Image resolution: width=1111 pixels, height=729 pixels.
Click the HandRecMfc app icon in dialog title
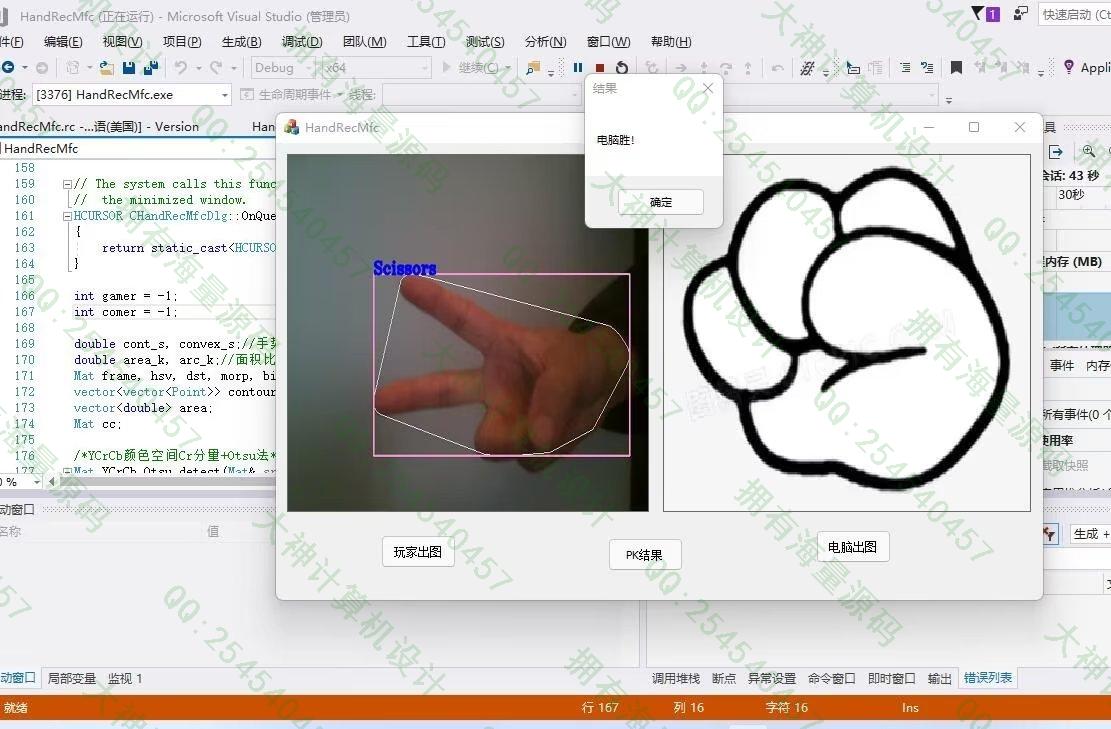click(x=291, y=127)
